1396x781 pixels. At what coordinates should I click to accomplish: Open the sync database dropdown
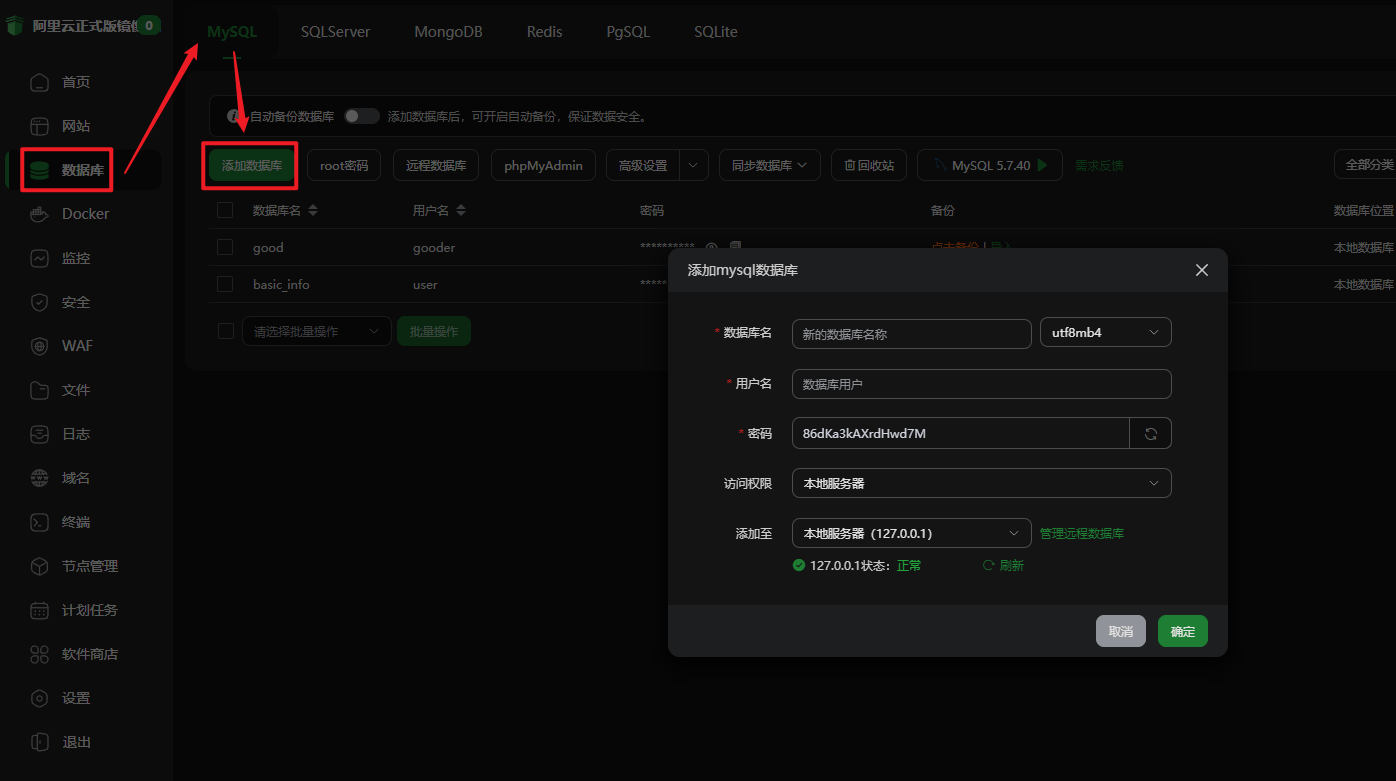tap(769, 165)
